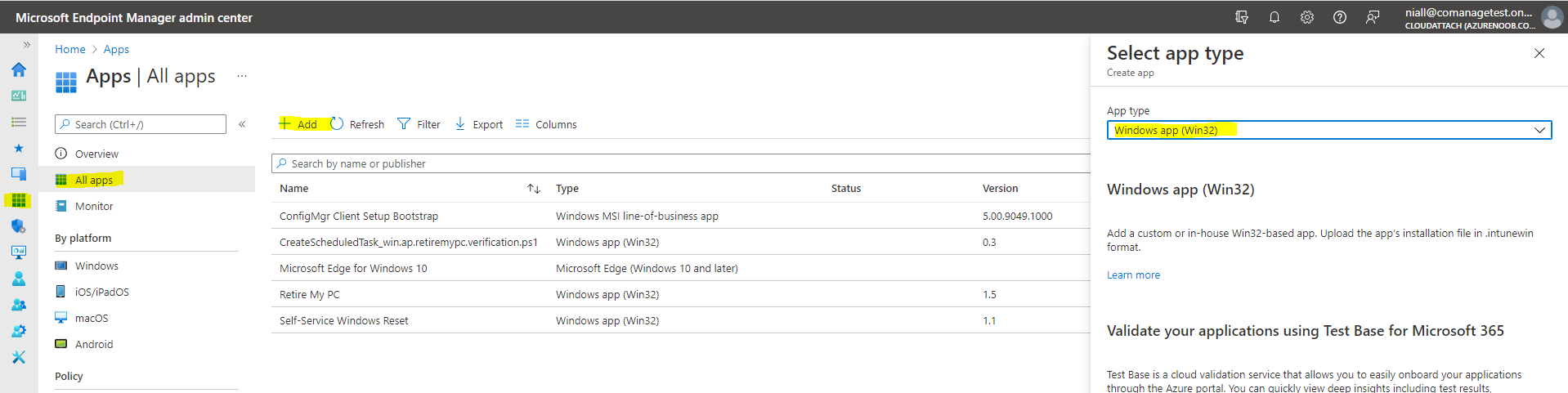Open the Reports monitor sidebar icon
This screenshot has height=393, width=1568.
click(19, 252)
